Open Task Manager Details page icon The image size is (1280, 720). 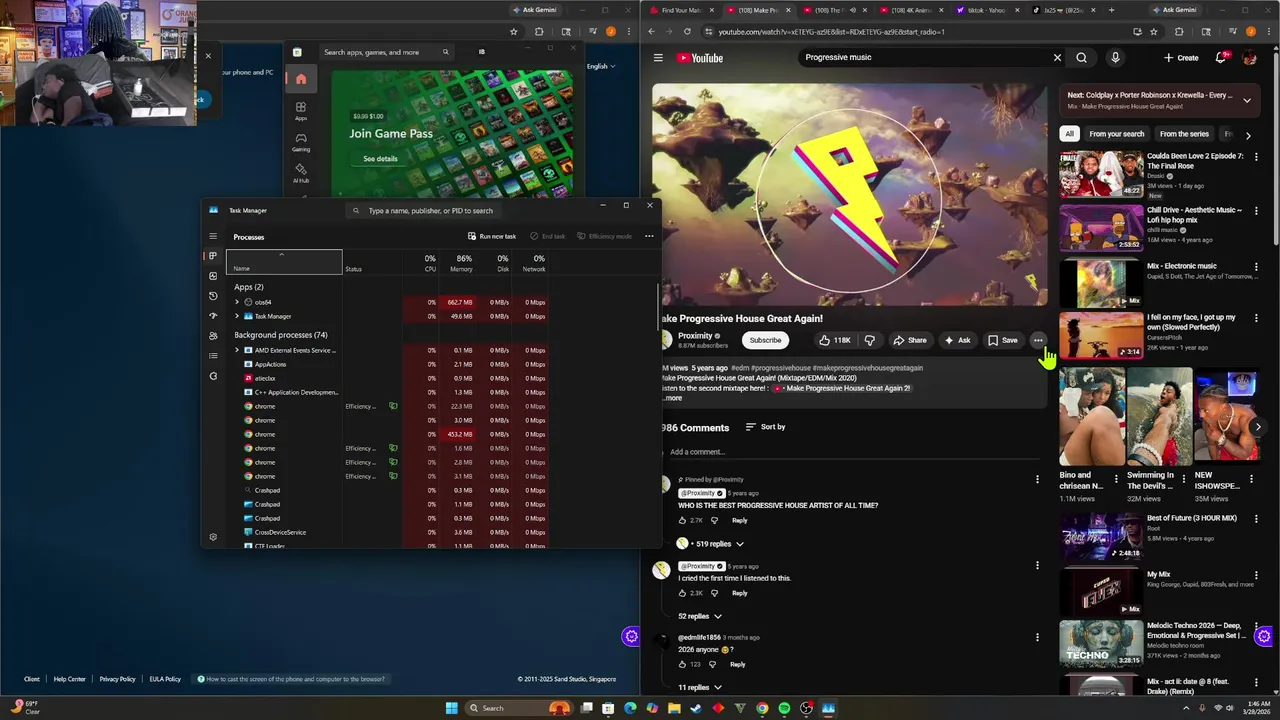pyautogui.click(x=213, y=356)
